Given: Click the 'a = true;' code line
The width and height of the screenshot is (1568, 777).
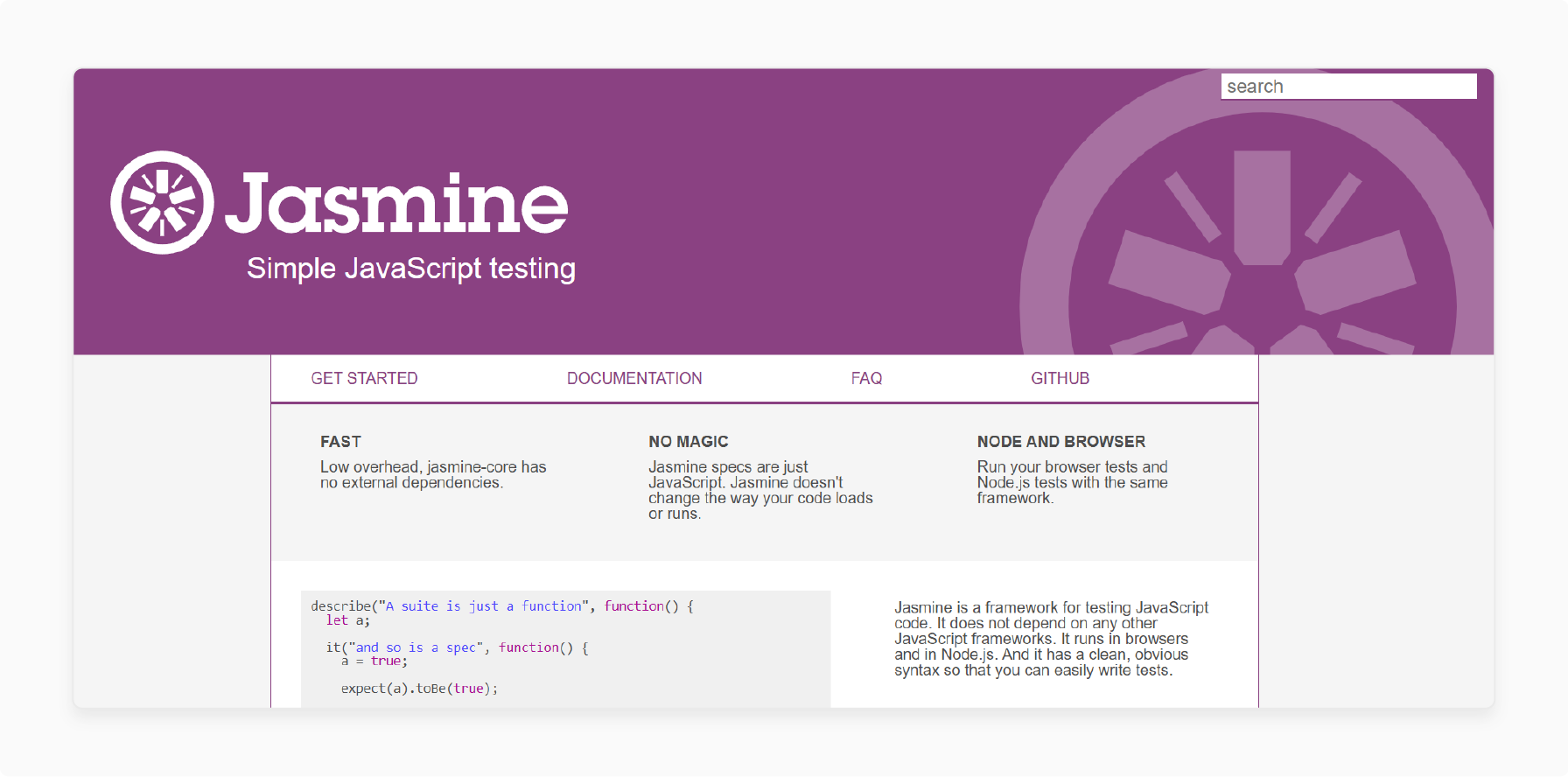Looking at the screenshot, I should click(x=374, y=661).
